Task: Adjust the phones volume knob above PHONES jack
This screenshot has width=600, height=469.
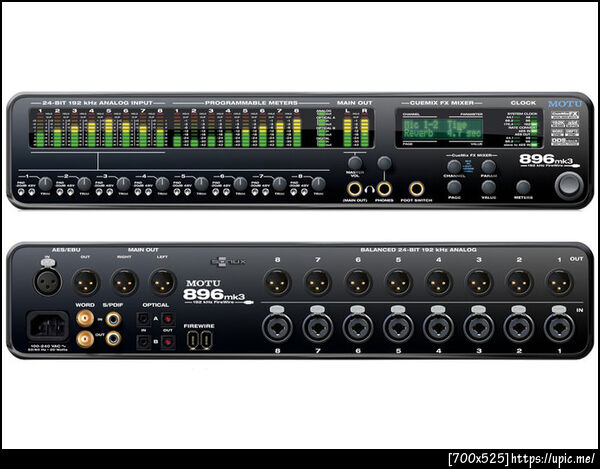Action: [384, 163]
